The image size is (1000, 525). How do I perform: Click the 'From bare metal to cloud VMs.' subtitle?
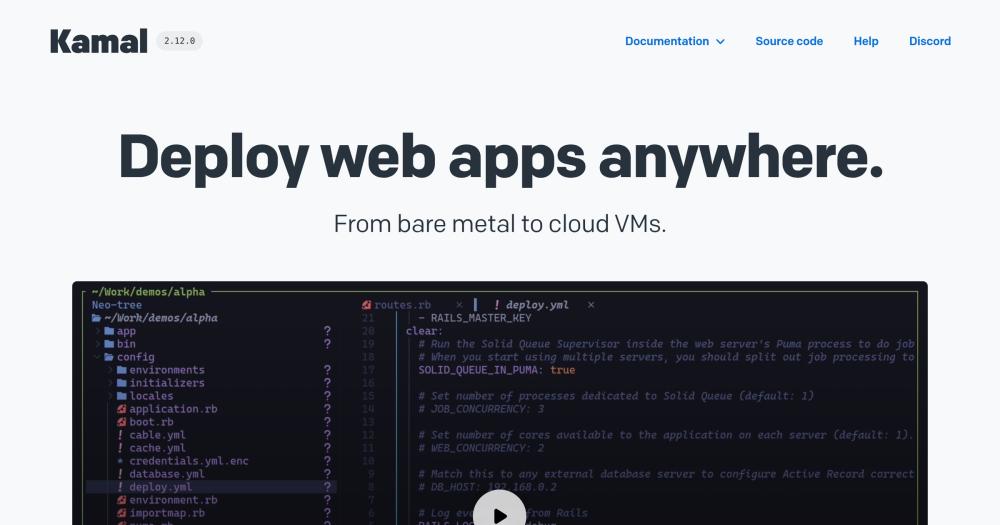tap(500, 224)
